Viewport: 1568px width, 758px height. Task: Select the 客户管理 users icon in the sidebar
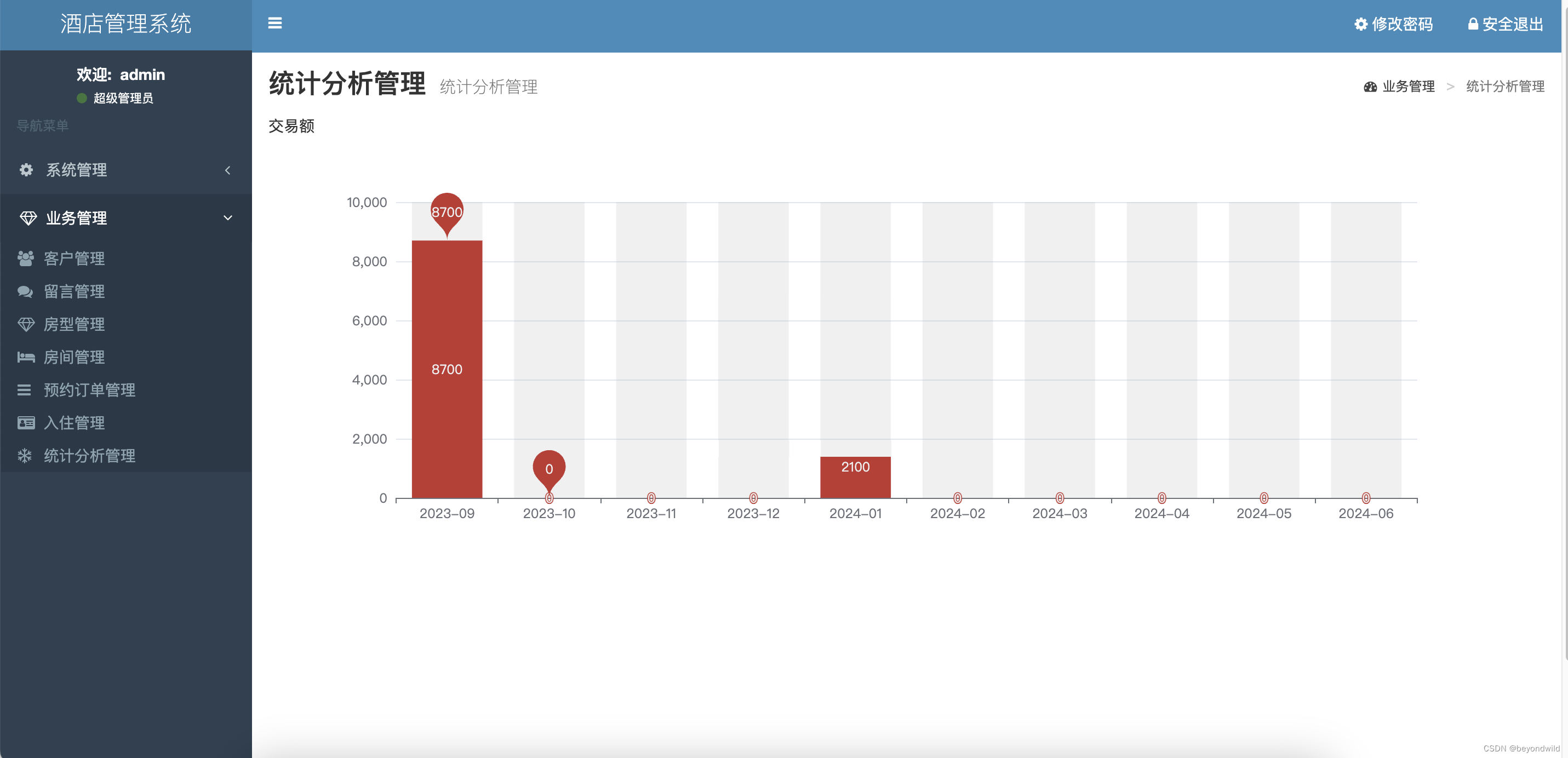pyautogui.click(x=25, y=259)
